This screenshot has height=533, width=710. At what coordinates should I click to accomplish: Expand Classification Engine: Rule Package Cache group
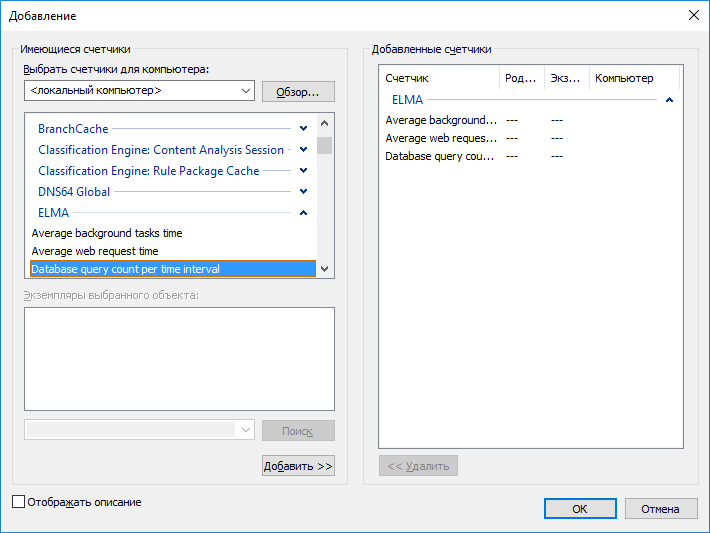click(303, 171)
